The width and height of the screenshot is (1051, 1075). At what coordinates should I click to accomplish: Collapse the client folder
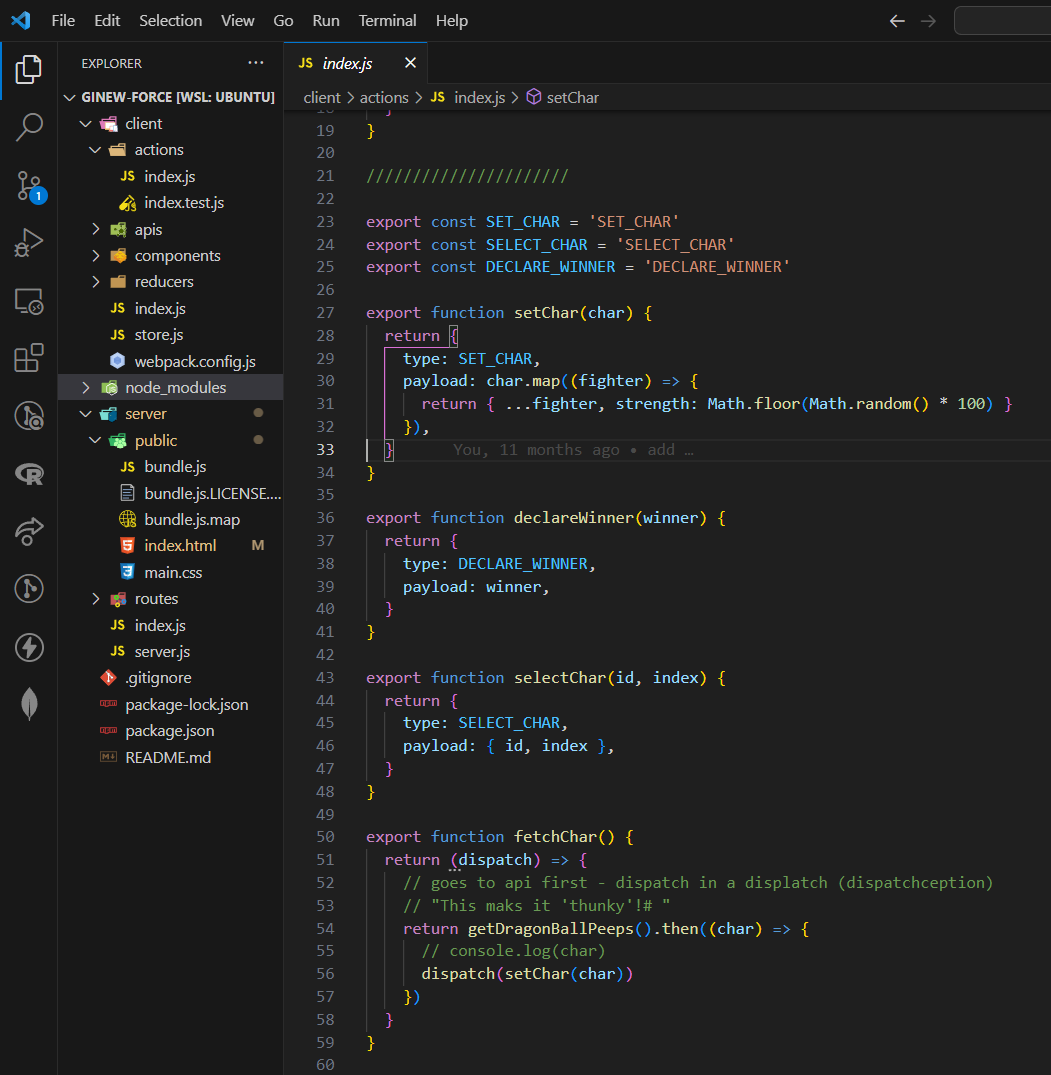(x=86, y=124)
